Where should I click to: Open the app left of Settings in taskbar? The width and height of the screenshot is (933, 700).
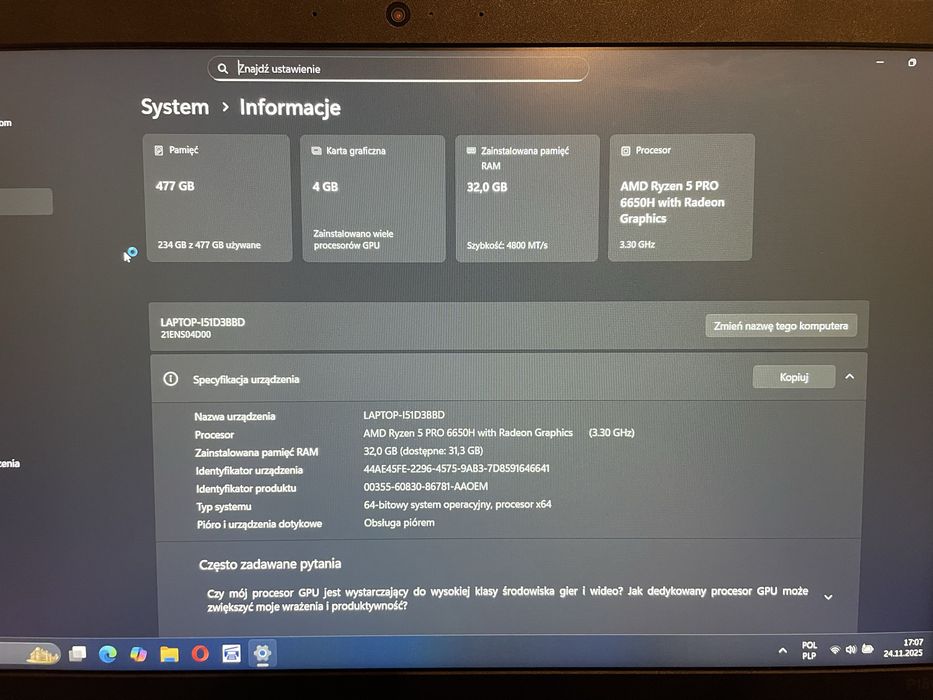[x=231, y=654]
